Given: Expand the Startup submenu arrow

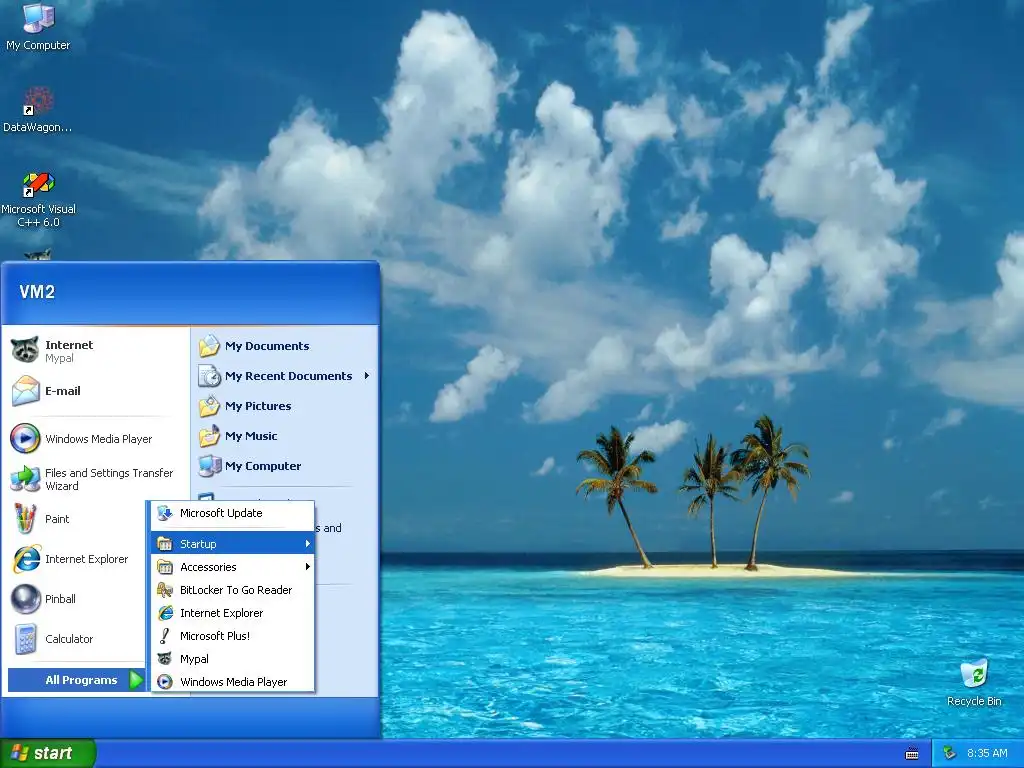Looking at the screenshot, I should click(308, 543).
